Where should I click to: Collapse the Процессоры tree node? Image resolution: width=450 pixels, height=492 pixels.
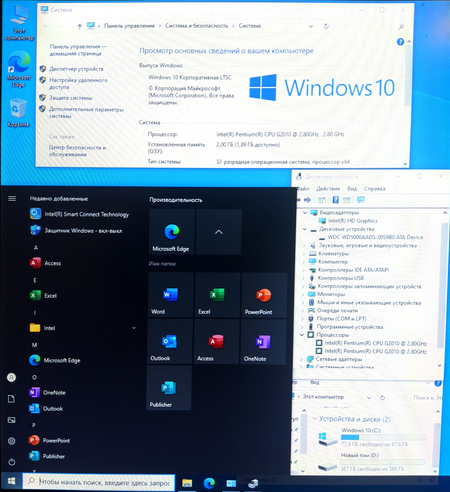302,335
